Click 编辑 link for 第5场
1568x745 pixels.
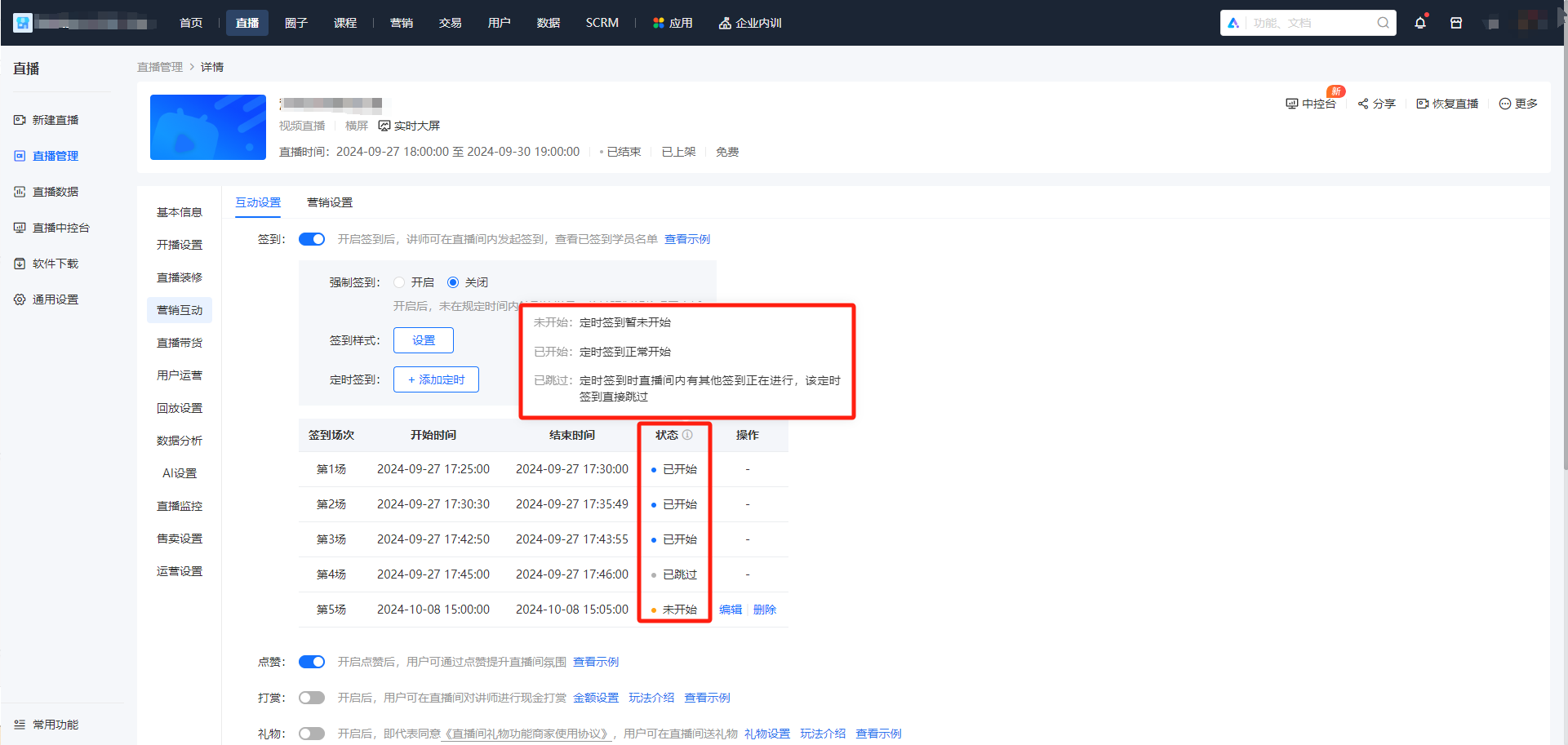[x=731, y=610]
